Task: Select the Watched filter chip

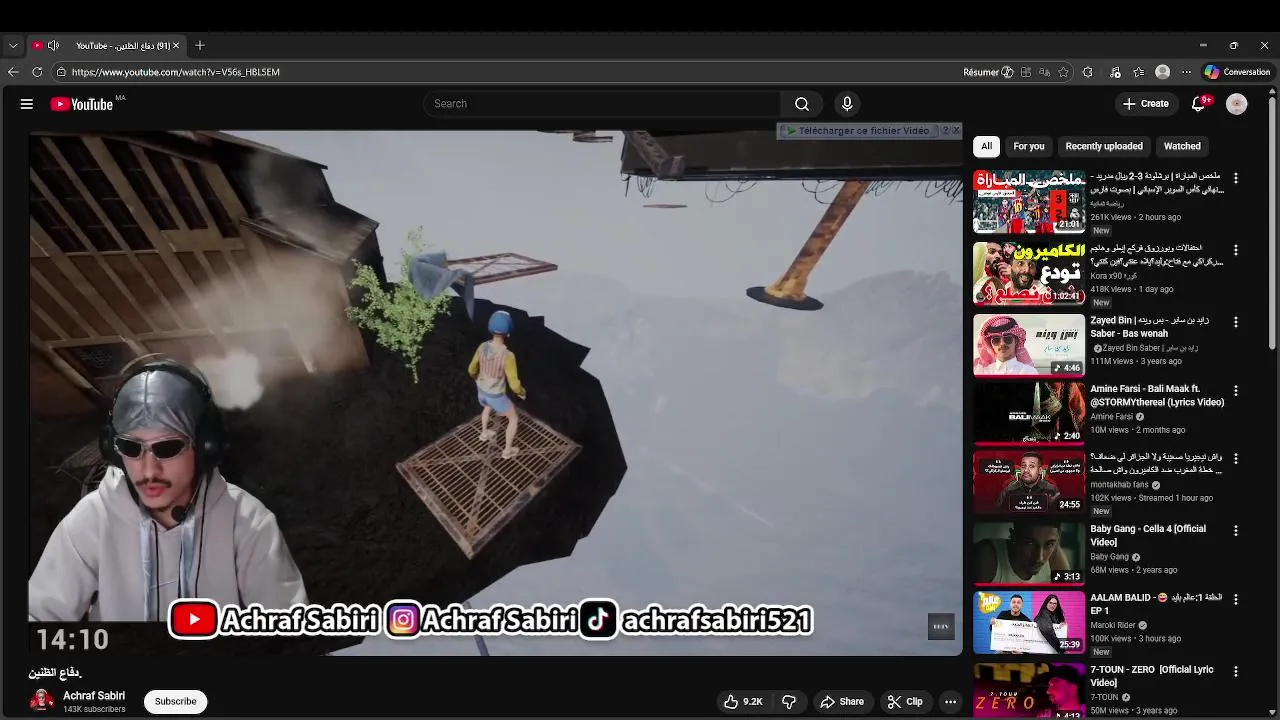Action: (1182, 146)
